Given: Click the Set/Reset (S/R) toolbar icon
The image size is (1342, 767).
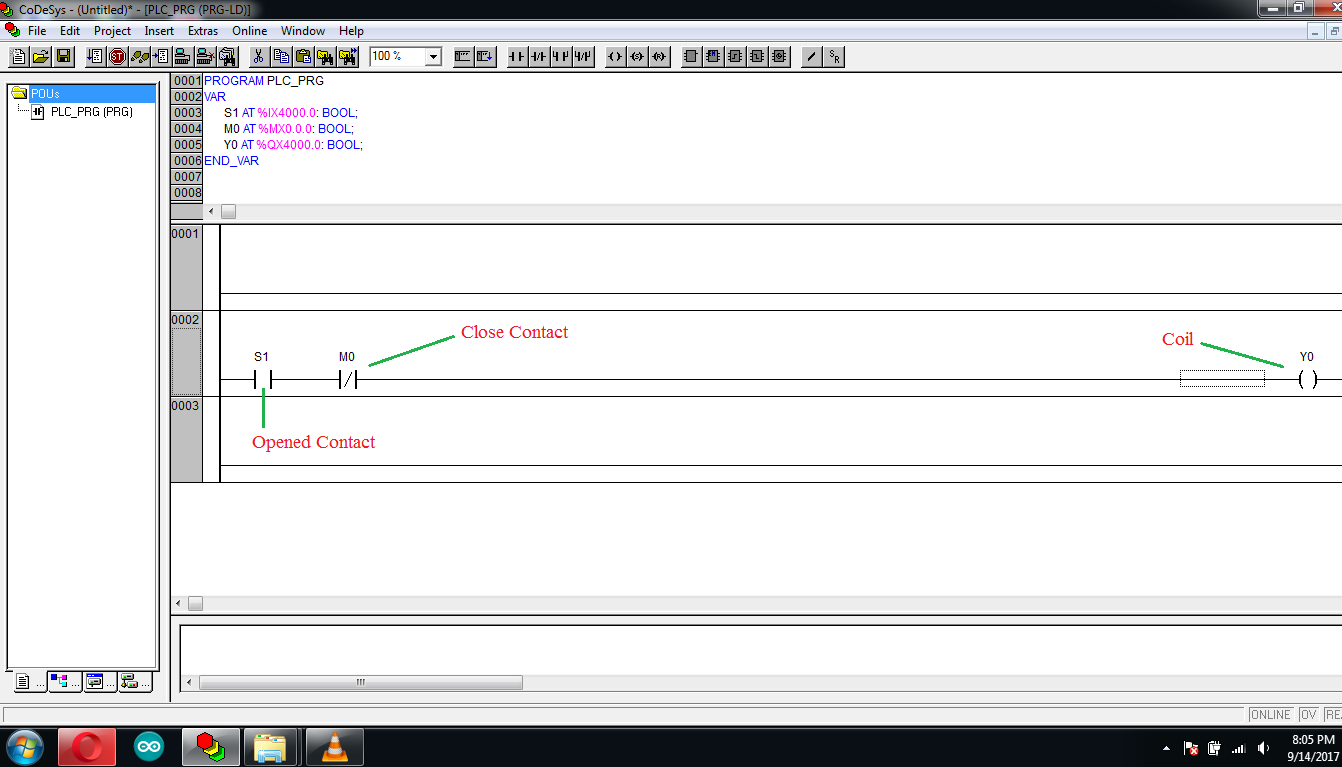Looking at the screenshot, I should point(834,57).
